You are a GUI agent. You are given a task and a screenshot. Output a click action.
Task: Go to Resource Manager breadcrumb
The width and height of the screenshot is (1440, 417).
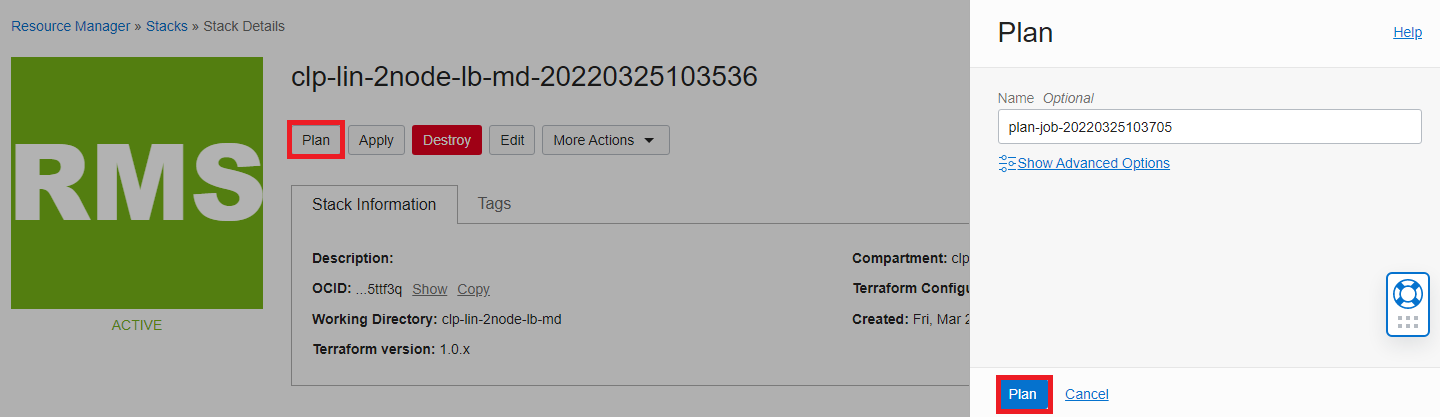pyautogui.click(x=70, y=26)
